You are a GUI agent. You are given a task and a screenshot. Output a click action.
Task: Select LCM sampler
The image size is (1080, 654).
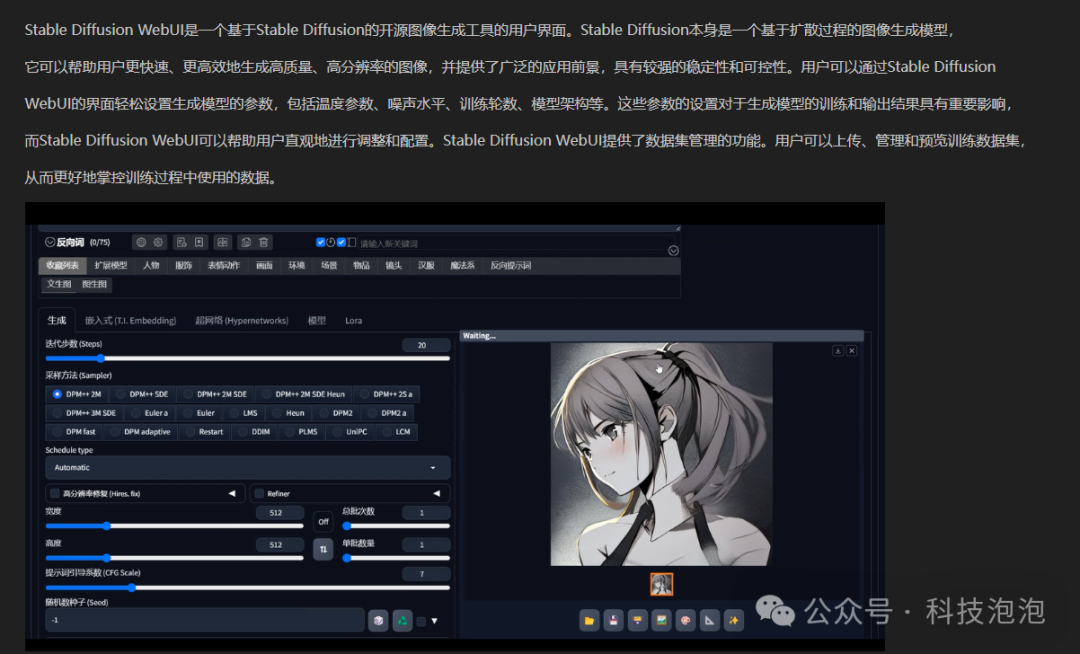click(x=397, y=432)
